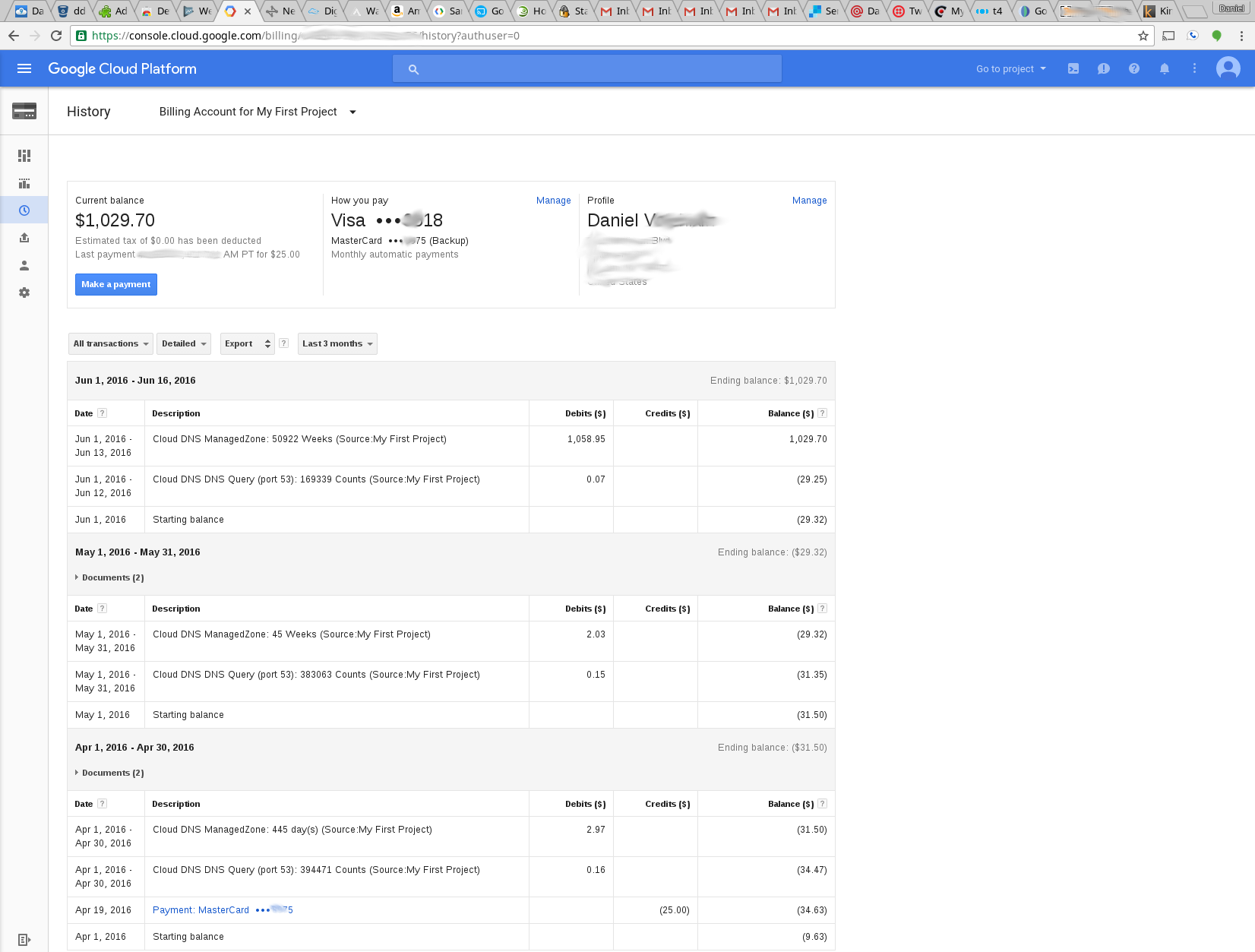The height and width of the screenshot is (952, 1255).
Task: Click the user account avatar
Action: click(1228, 68)
